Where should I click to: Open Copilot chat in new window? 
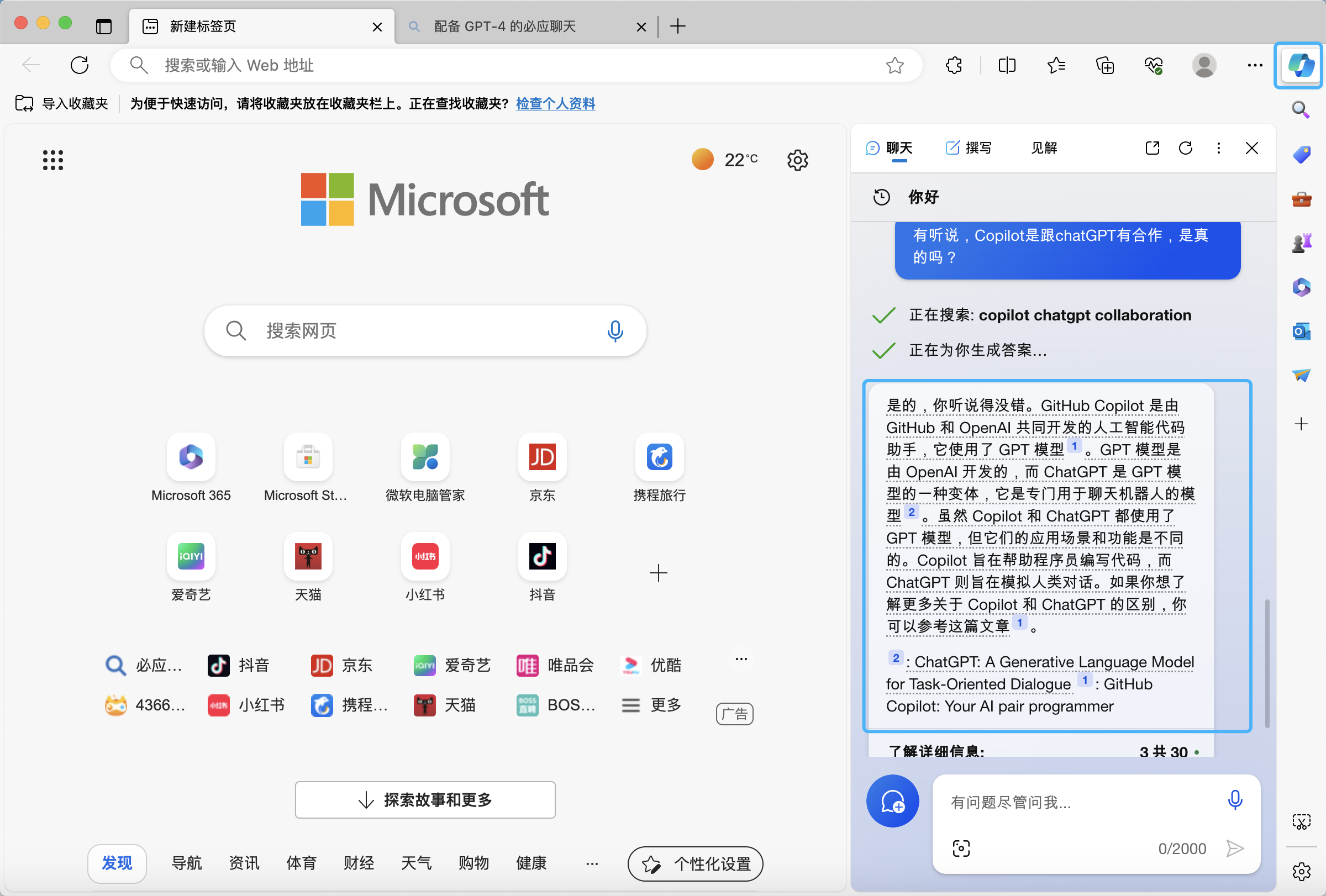[x=1152, y=148]
